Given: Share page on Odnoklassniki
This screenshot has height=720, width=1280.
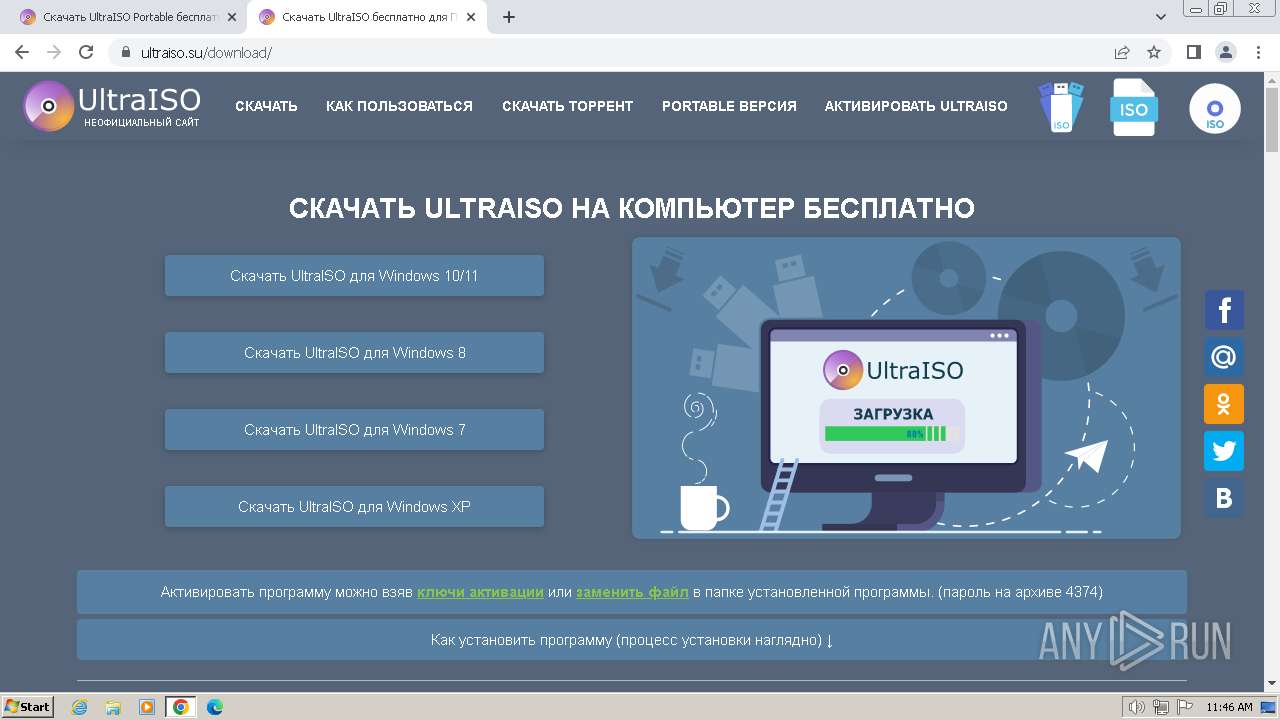Looking at the screenshot, I should pyautogui.click(x=1224, y=404).
